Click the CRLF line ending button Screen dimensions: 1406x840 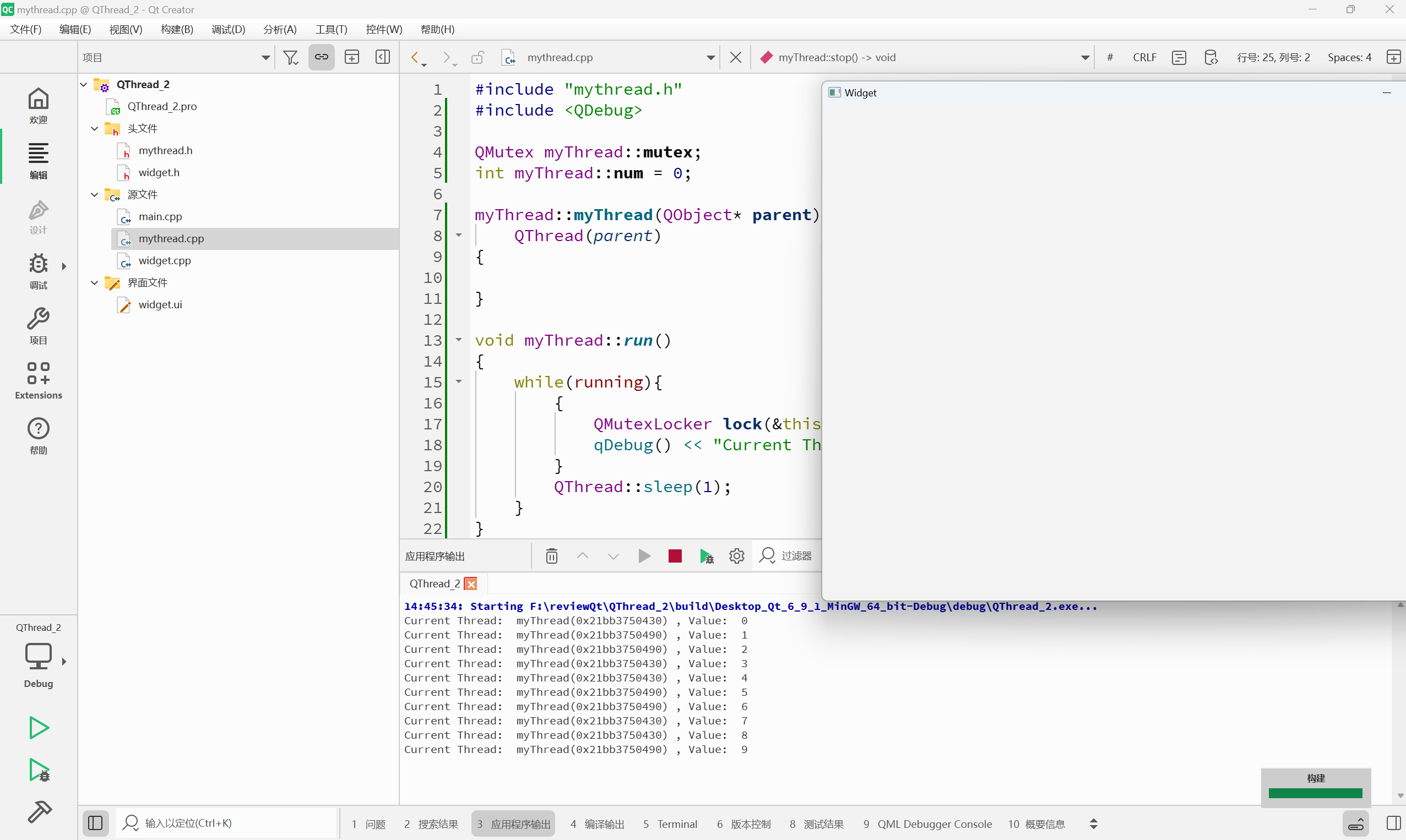1144,57
